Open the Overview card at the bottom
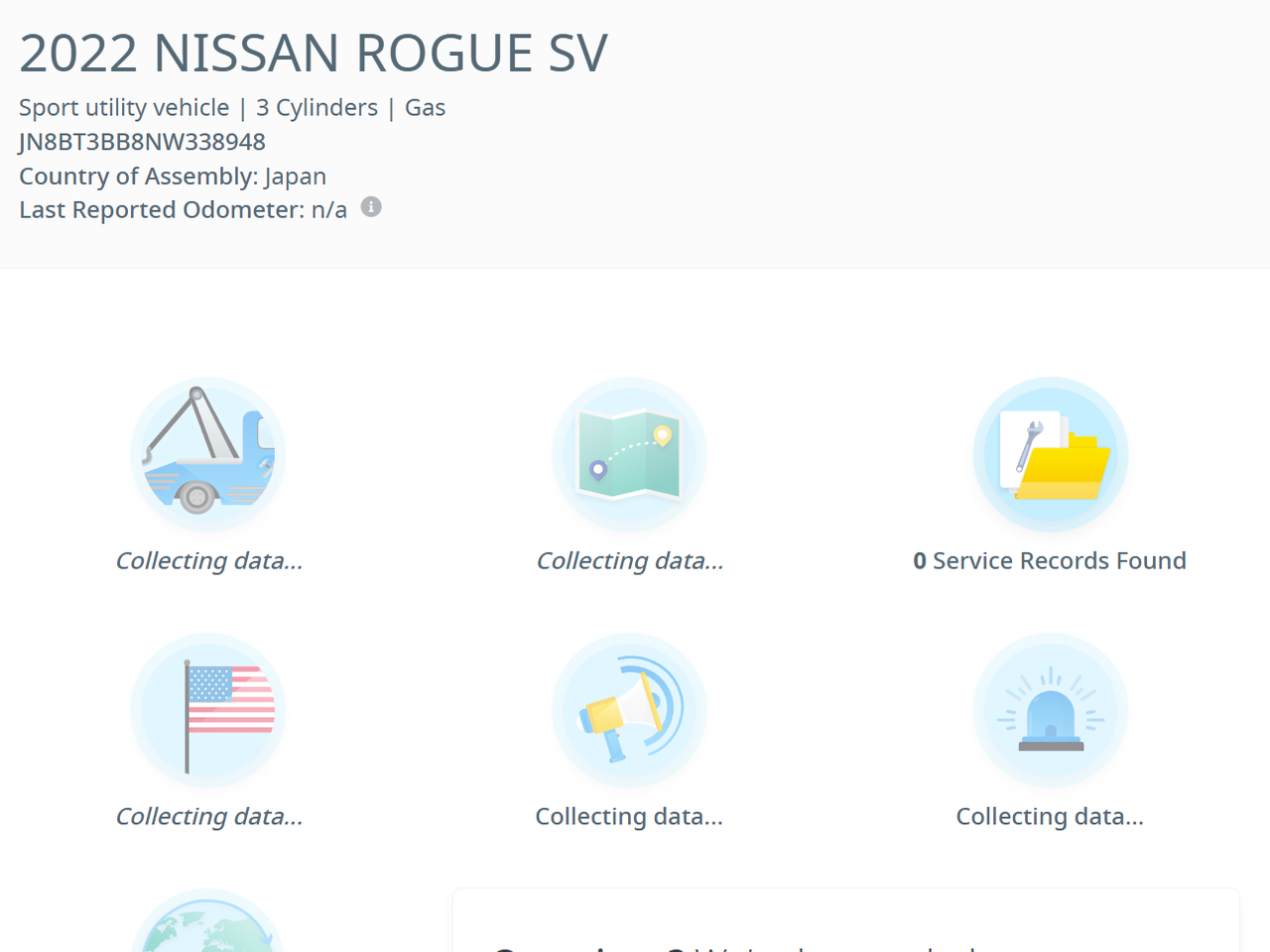1270x952 pixels. [x=846, y=922]
